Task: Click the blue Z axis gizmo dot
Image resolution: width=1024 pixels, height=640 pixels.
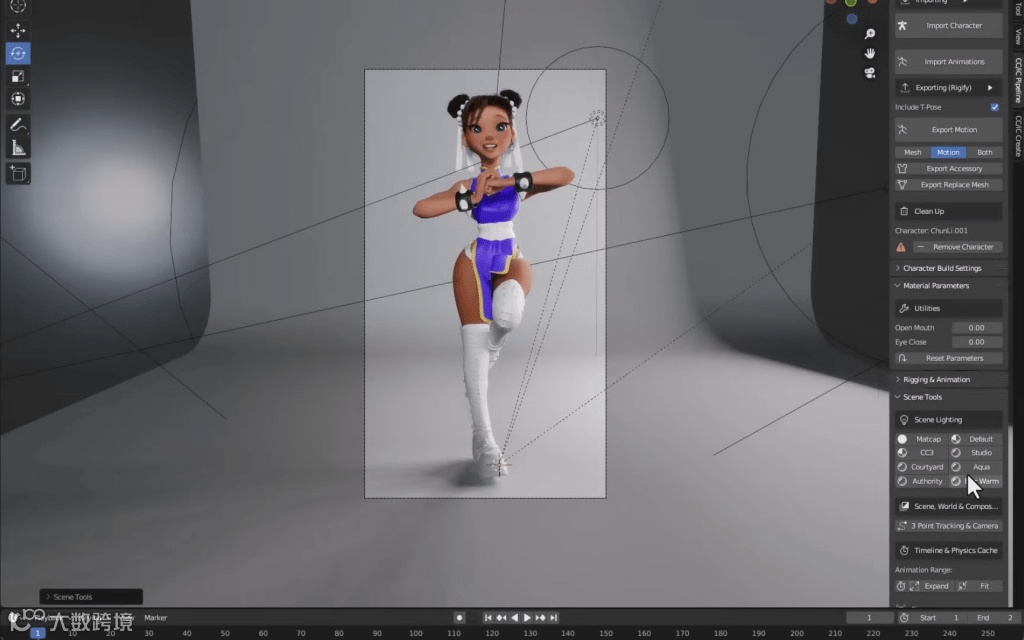Action: 852,19
